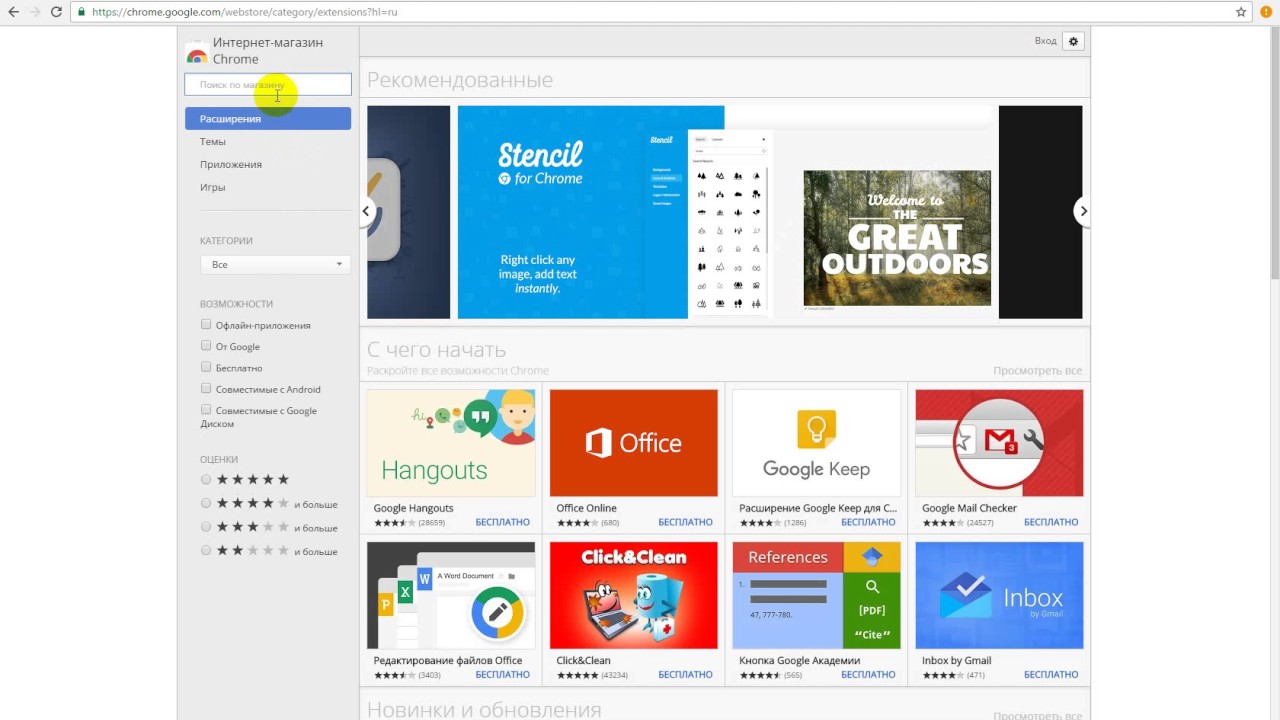The image size is (1280, 720).
Task: Click Просмотреть все for С чего начать
Action: [1037, 371]
